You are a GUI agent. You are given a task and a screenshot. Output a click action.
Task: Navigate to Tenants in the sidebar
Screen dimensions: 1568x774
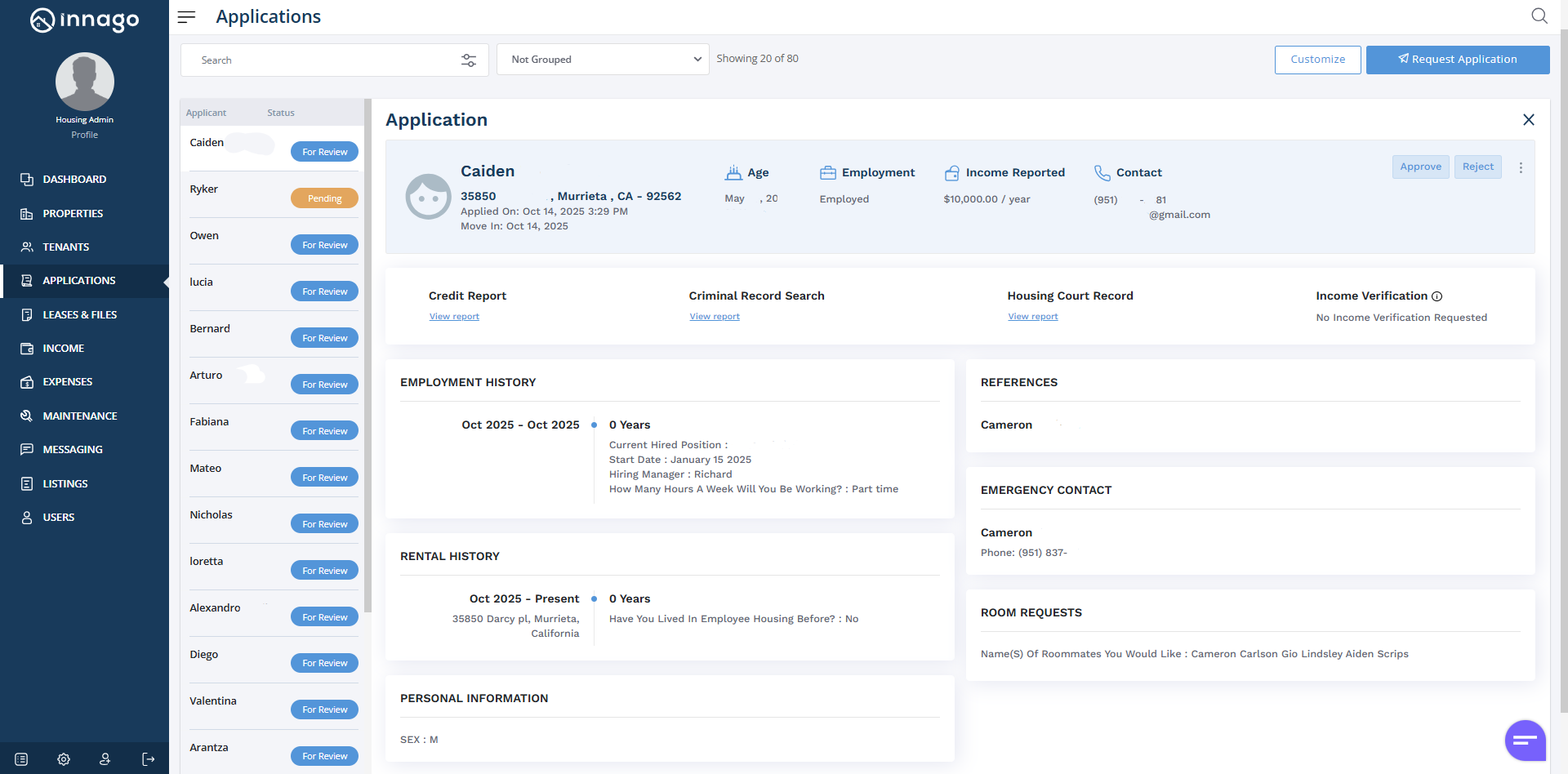tap(65, 247)
